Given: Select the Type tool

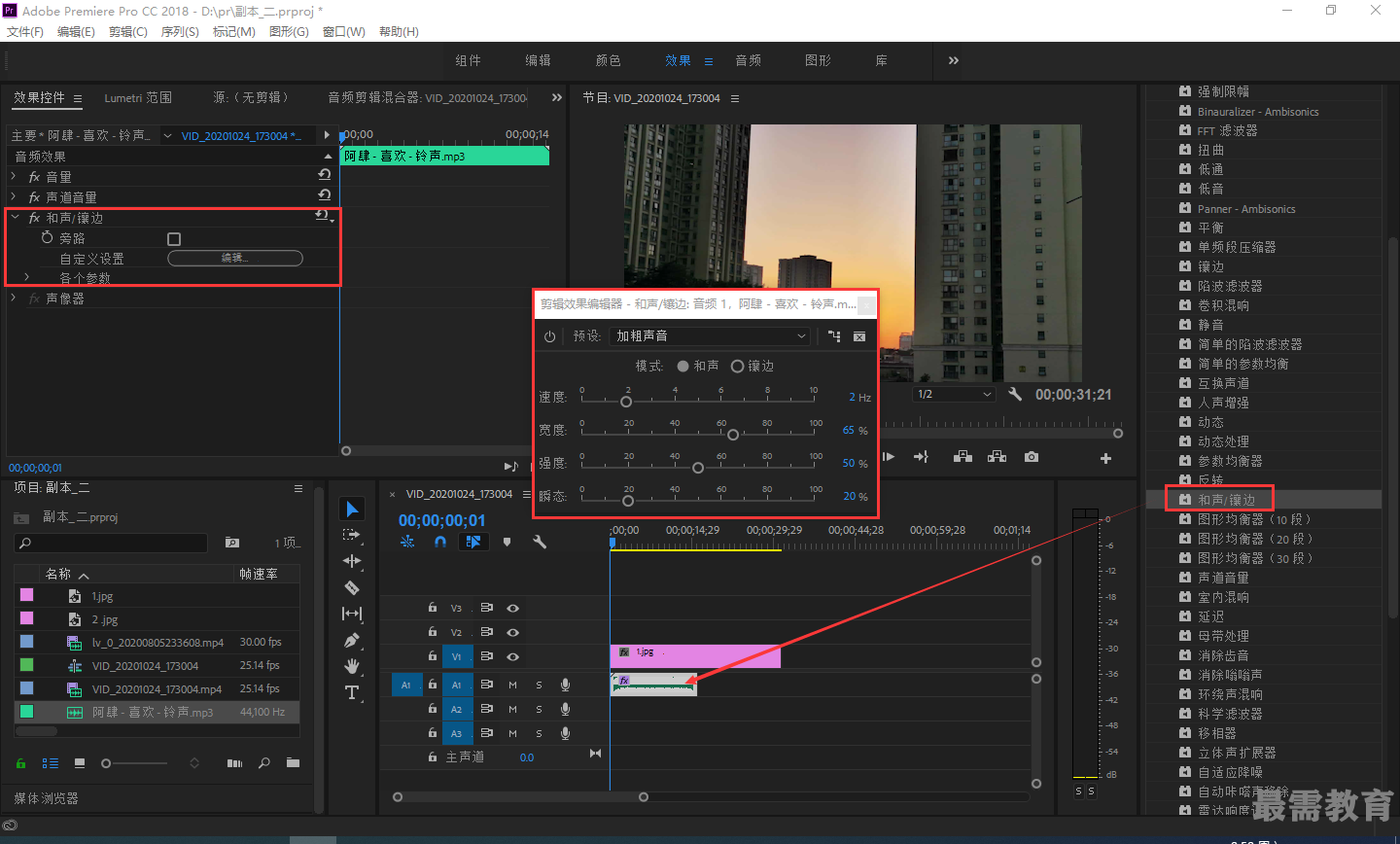Looking at the screenshot, I should [352, 692].
